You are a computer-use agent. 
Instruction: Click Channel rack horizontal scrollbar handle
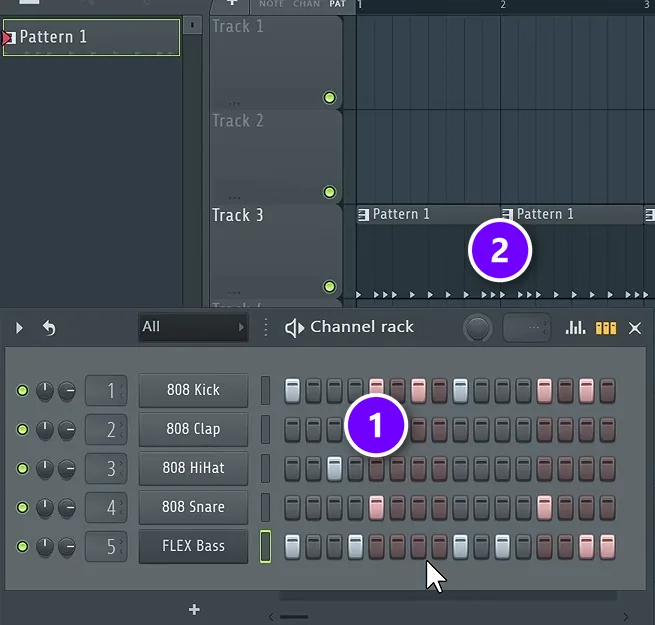click(294, 617)
